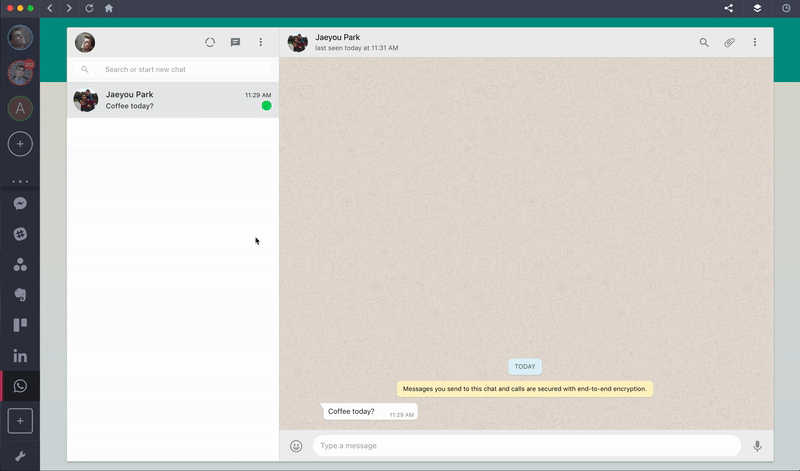The width and height of the screenshot is (800, 471).
Task: Search messages in the conversation
Action: (704, 42)
